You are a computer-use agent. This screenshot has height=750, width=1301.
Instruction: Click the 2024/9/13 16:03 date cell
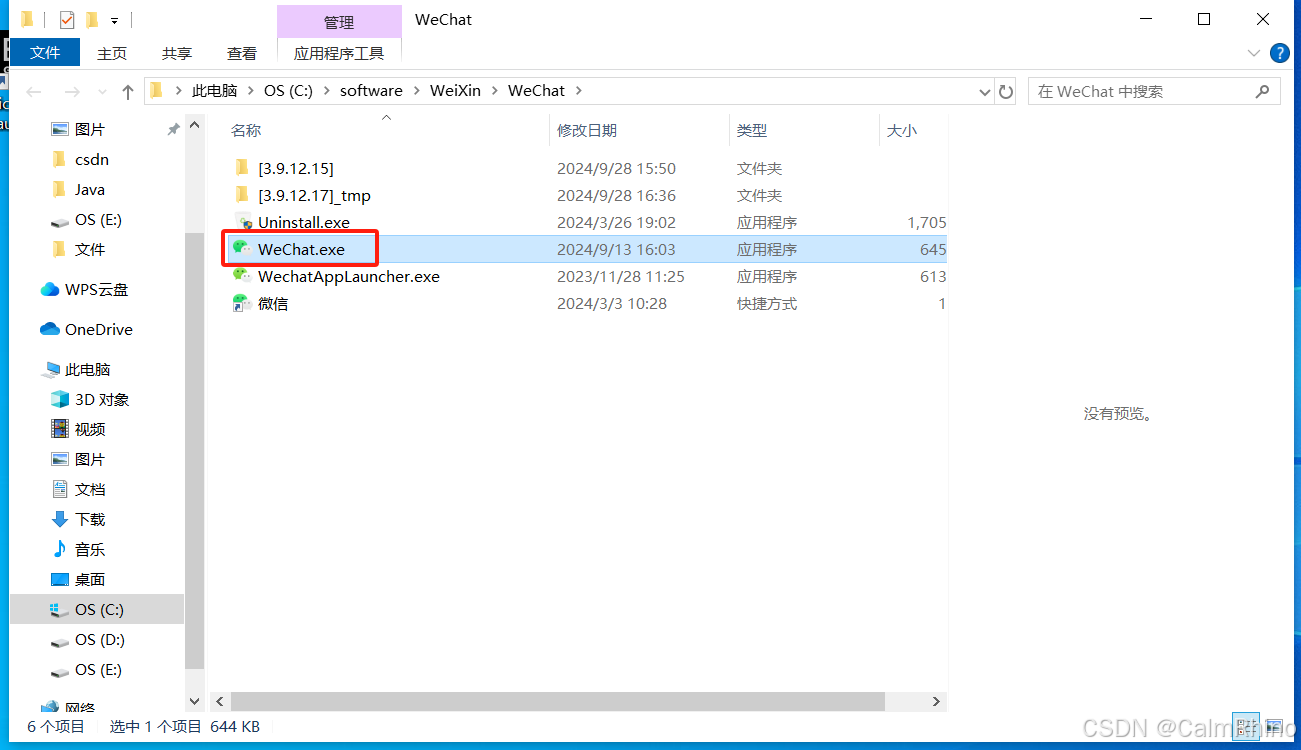pyautogui.click(x=616, y=249)
